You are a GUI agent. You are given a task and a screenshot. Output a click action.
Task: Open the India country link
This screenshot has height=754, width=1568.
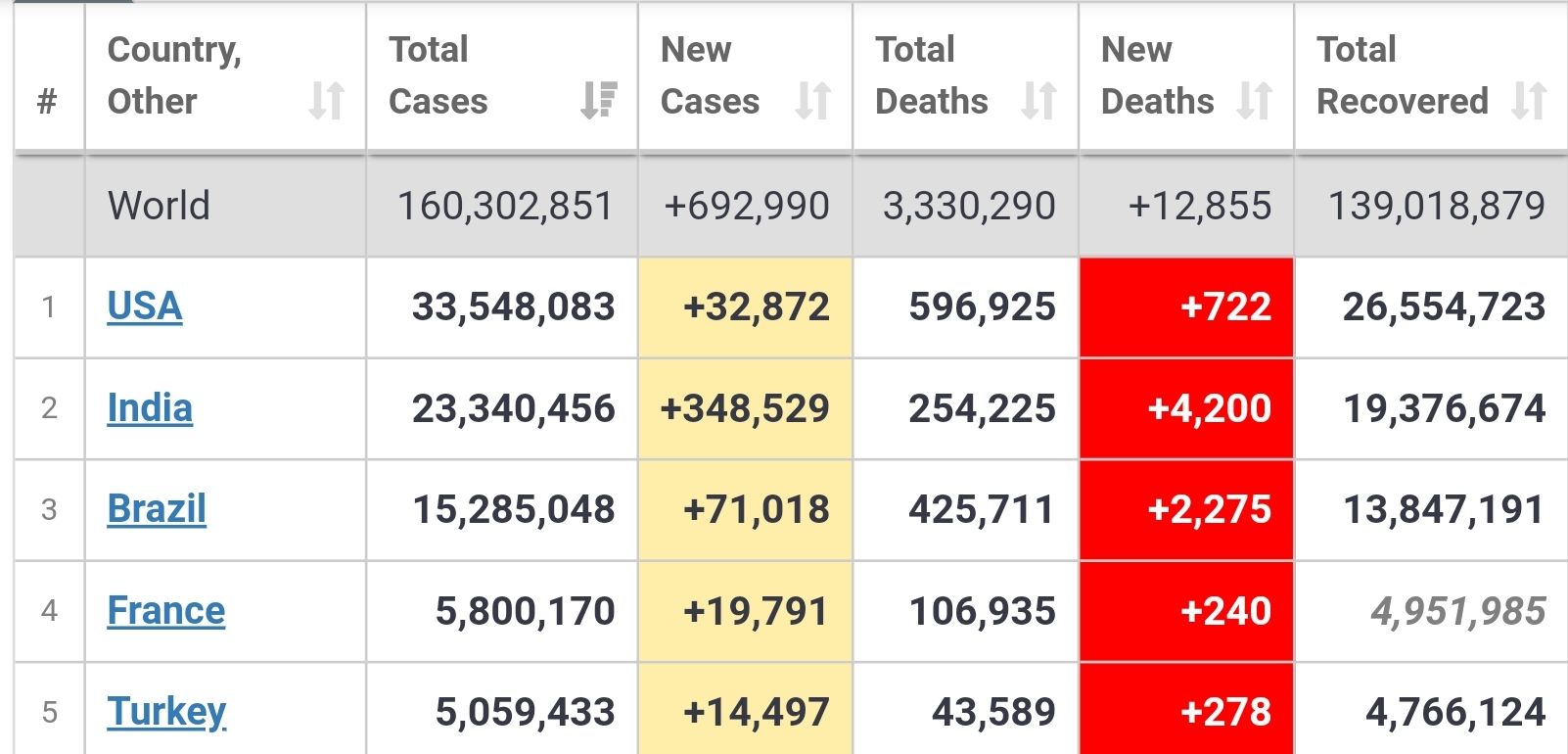(150, 408)
